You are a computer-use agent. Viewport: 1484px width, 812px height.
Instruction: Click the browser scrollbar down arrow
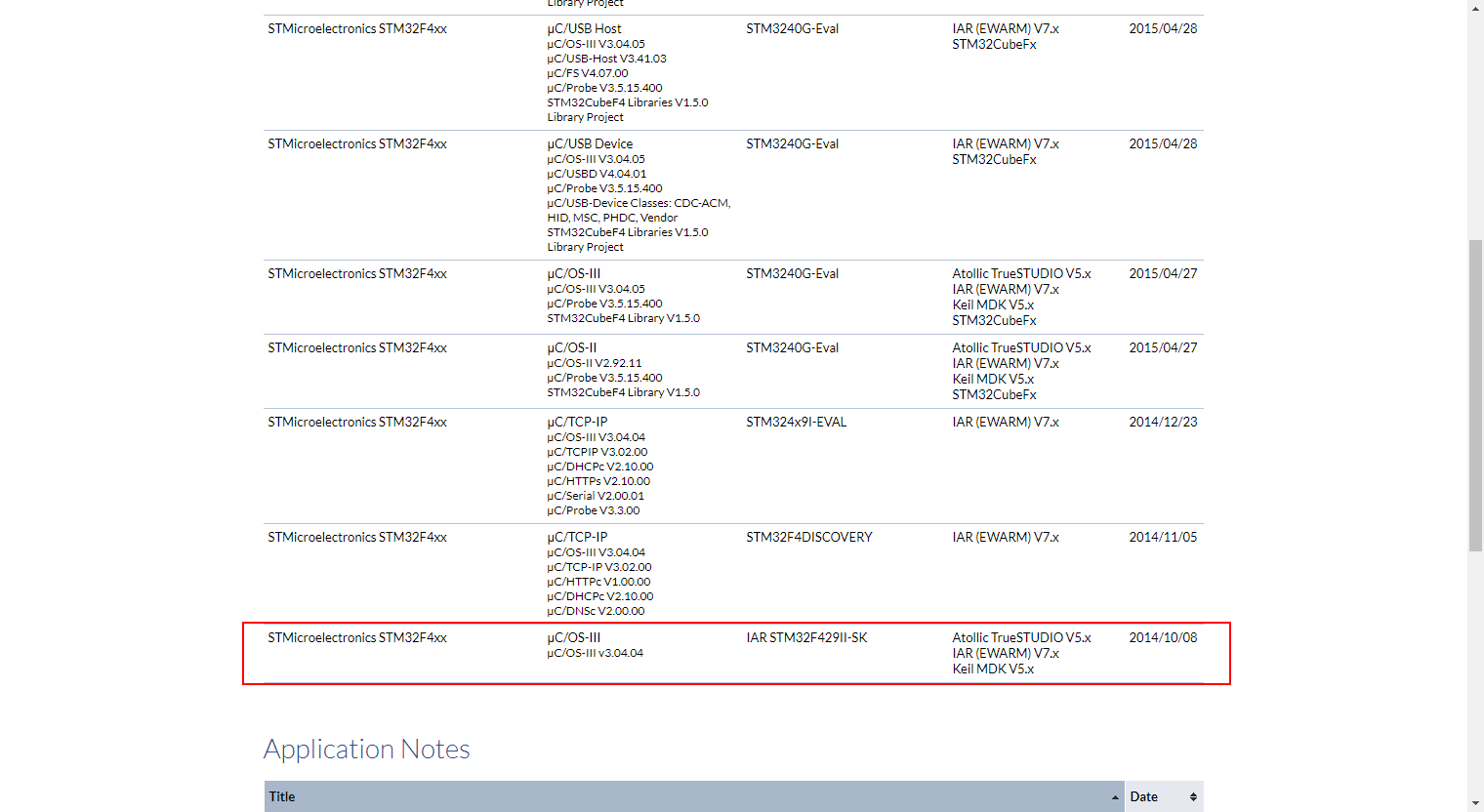point(1475,804)
